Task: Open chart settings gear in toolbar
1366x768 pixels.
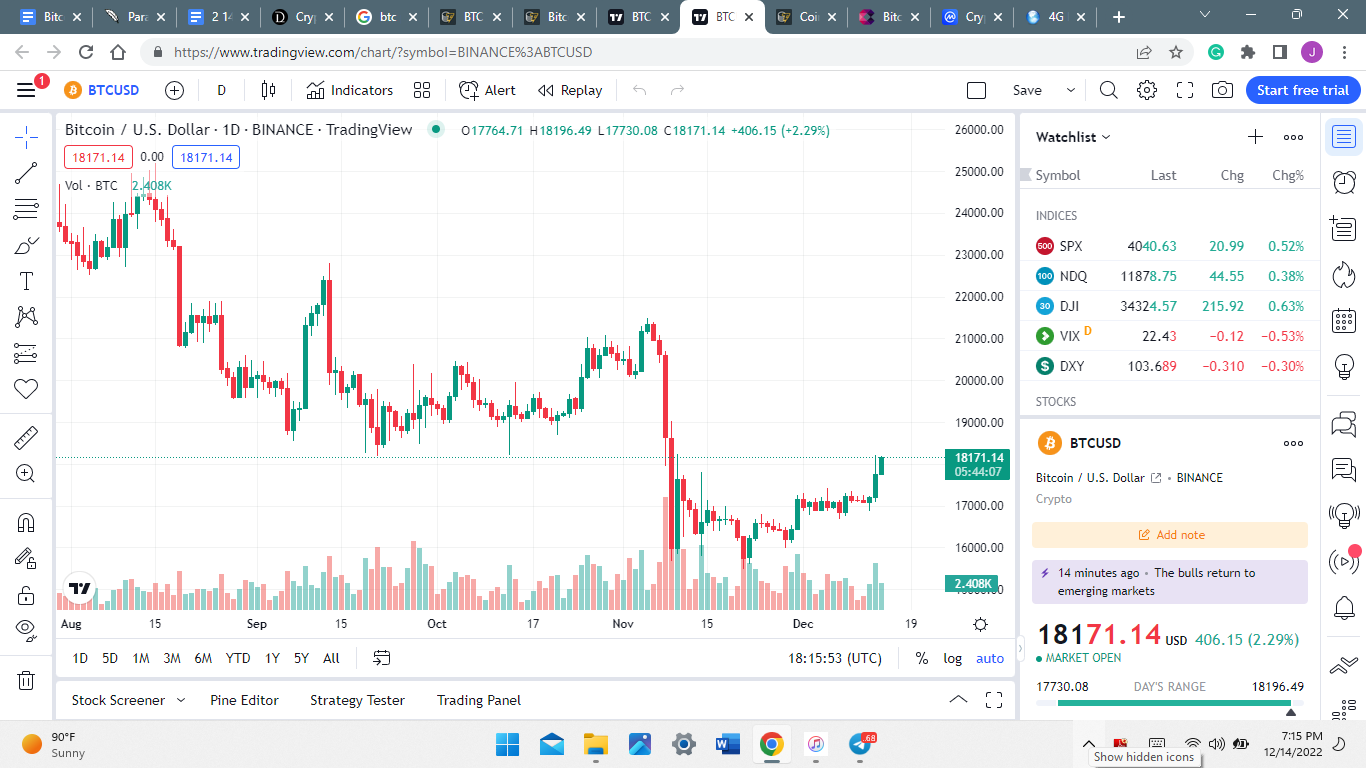Action: coord(1147,90)
